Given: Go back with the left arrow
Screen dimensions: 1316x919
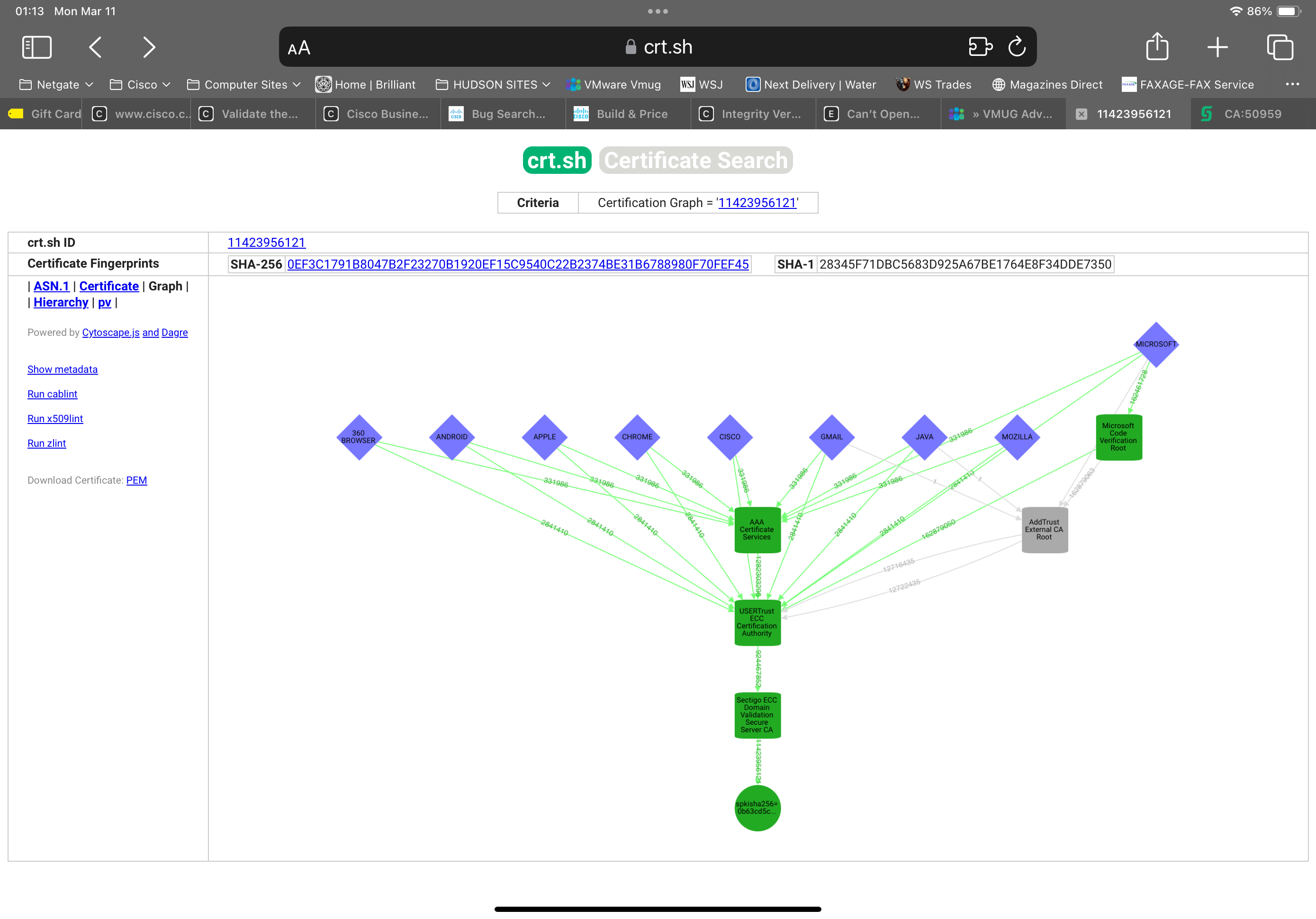Looking at the screenshot, I should [96, 47].
